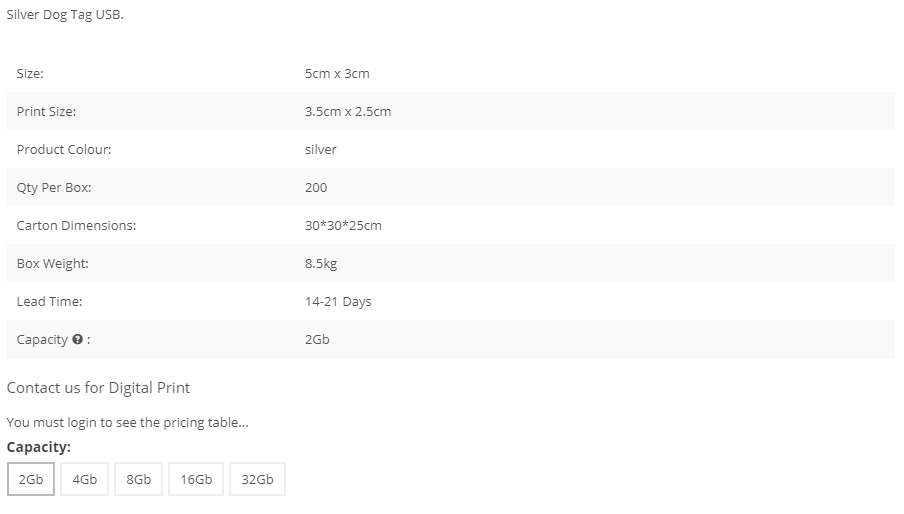Click the Print Size value 3.5cm x 2.5cm
Screen dimensions: 904x514
[x=348, y=112]
